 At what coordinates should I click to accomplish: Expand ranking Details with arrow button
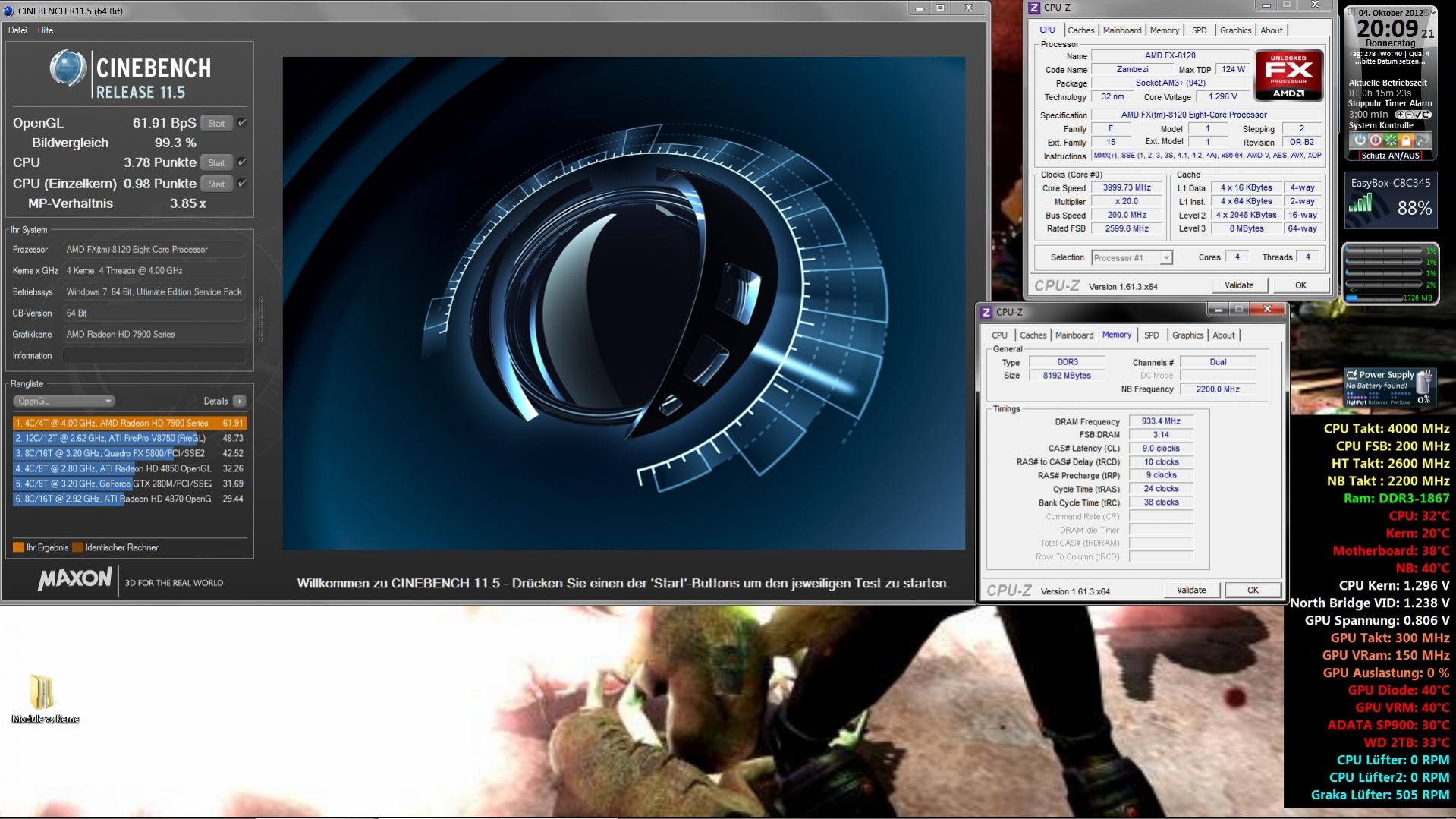[239, 401]
